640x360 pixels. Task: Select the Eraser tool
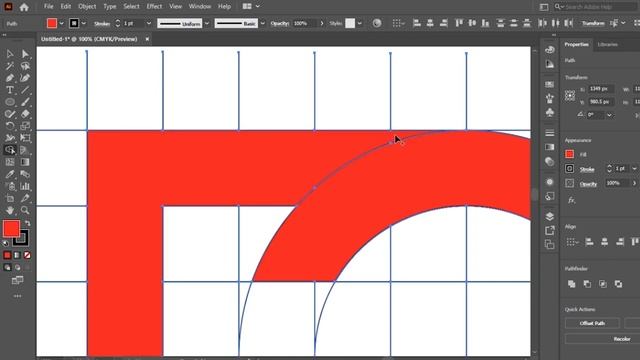(25, 114)
